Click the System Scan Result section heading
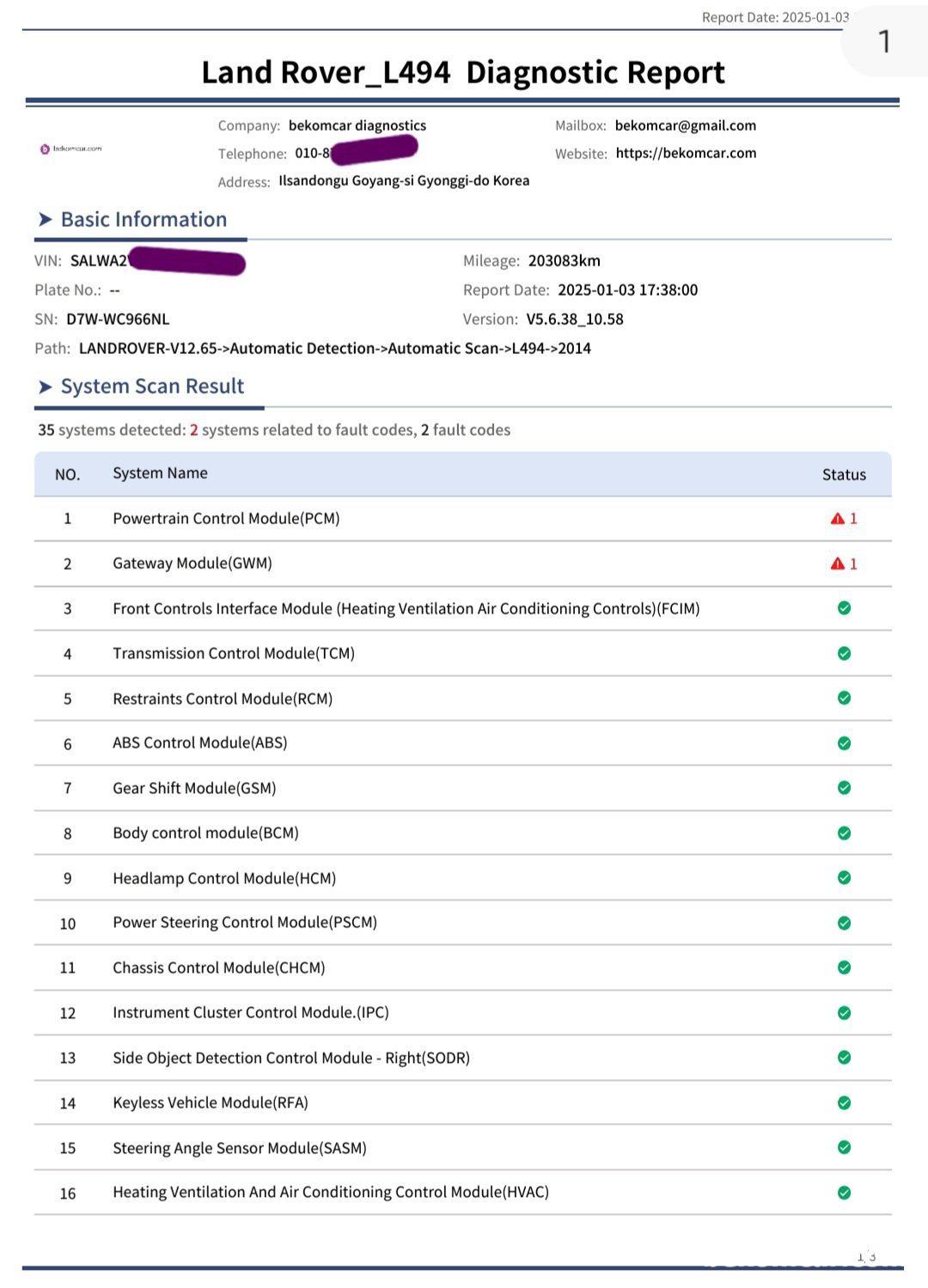The image size is (928, 1288). coord(152,386)
